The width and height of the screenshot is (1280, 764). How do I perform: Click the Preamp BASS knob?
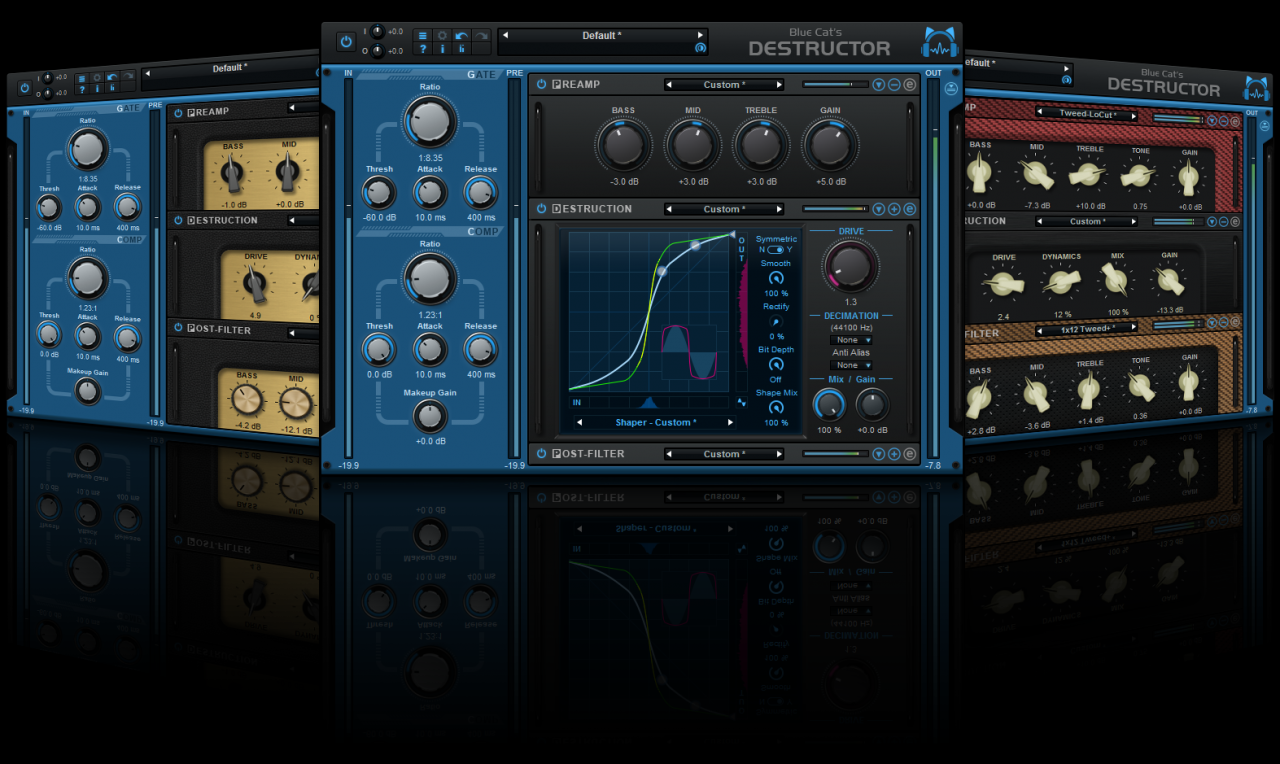(x=622, y=146)
